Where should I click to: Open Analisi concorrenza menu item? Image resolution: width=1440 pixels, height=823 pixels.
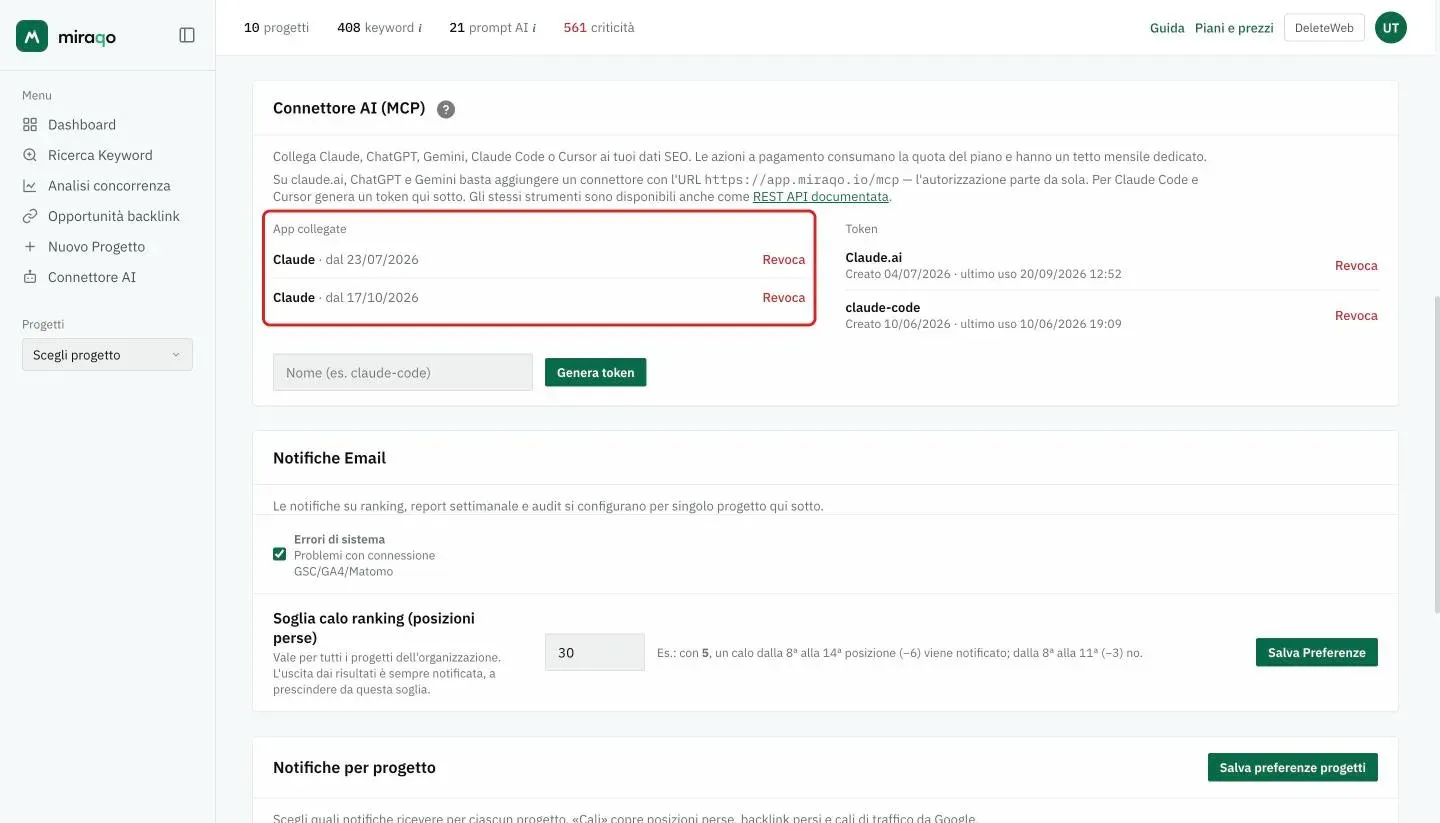pyautogui.click(x=109, y=186)
